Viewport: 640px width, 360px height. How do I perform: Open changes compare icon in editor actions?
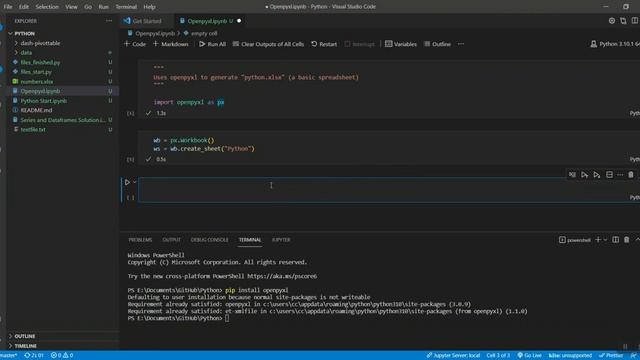click(x=623, y=21)
